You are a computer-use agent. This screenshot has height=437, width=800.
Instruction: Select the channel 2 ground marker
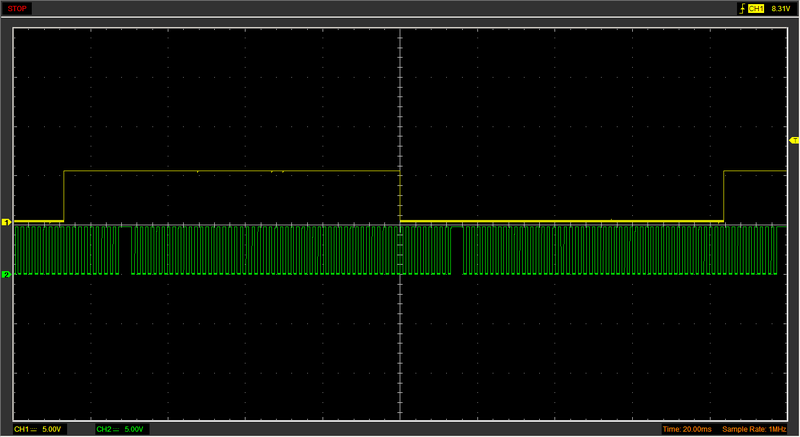tap(6, 274)
